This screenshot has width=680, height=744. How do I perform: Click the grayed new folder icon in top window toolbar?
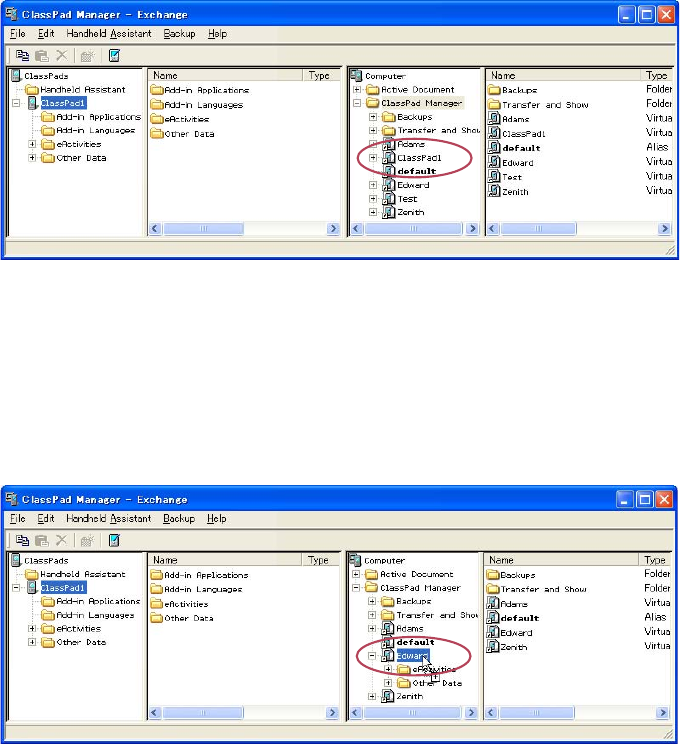[x=87, y=56]
